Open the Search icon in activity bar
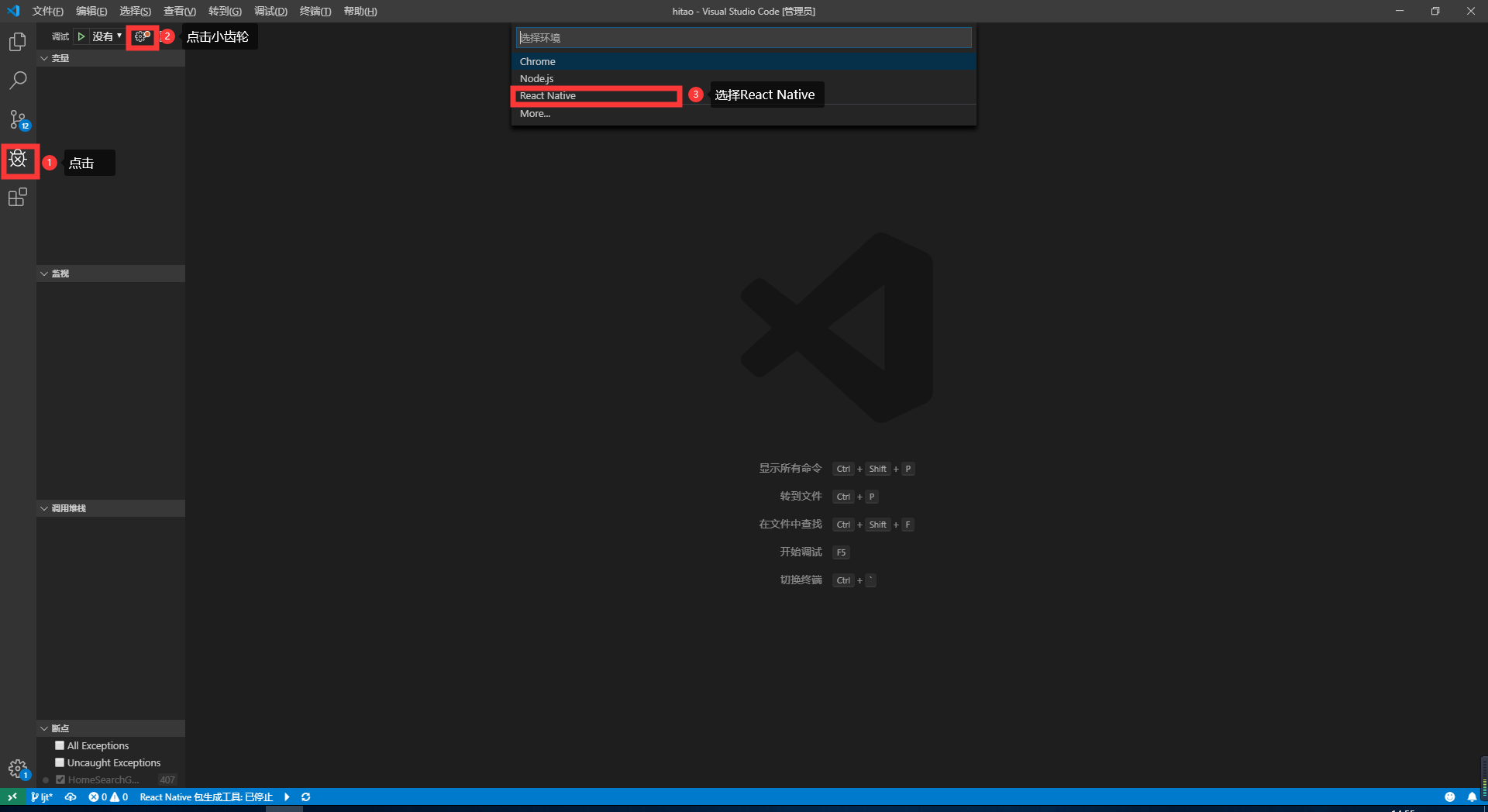The height and width of the screenshot is (812, 1488). [18, 80]
